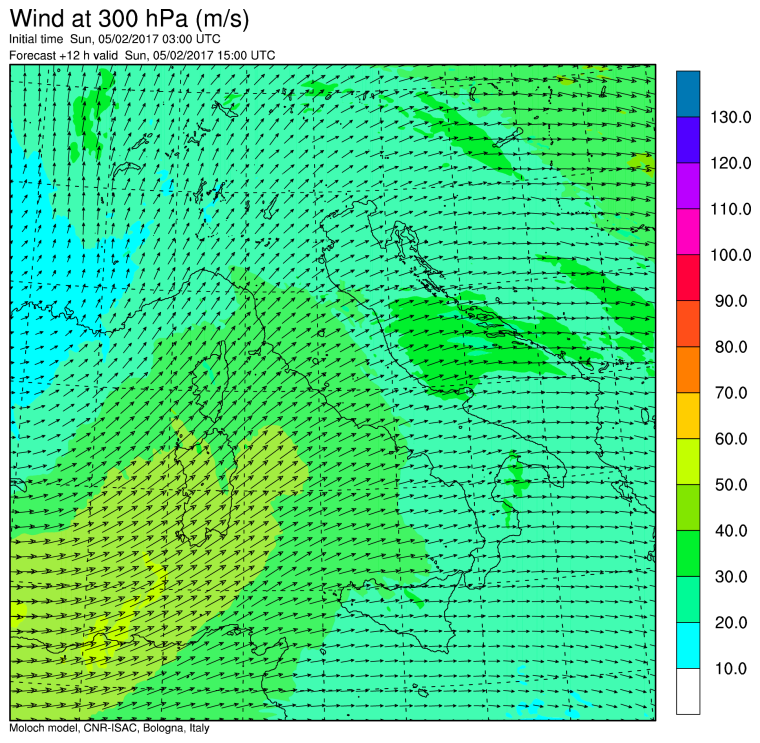The height and width of the screenshot is (743, 760).
Task: Click the amber colorbar swatch between 60 and 70
Action: [688, 416]
